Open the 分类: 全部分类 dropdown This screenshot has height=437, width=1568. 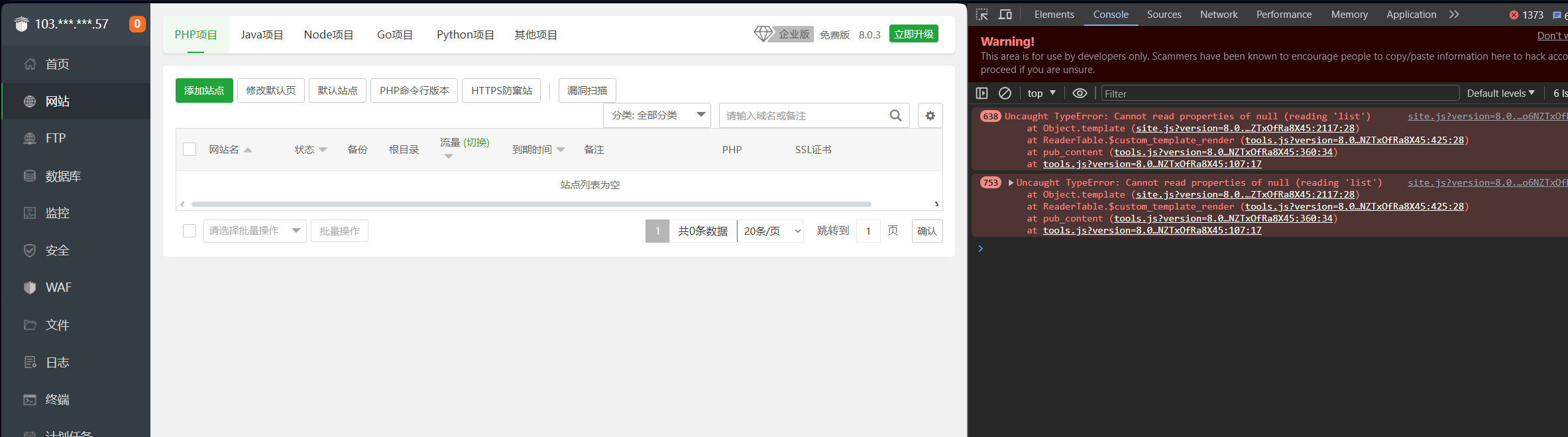click(x=657, y=115)
